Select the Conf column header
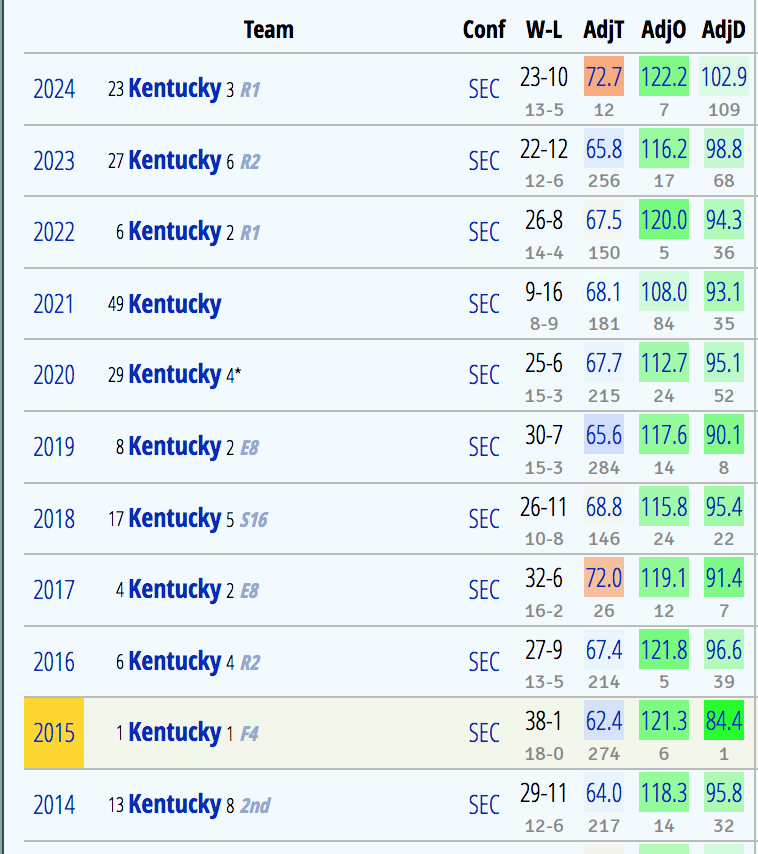The height and width of the screenshot is (854, 758). pos(484,30)
